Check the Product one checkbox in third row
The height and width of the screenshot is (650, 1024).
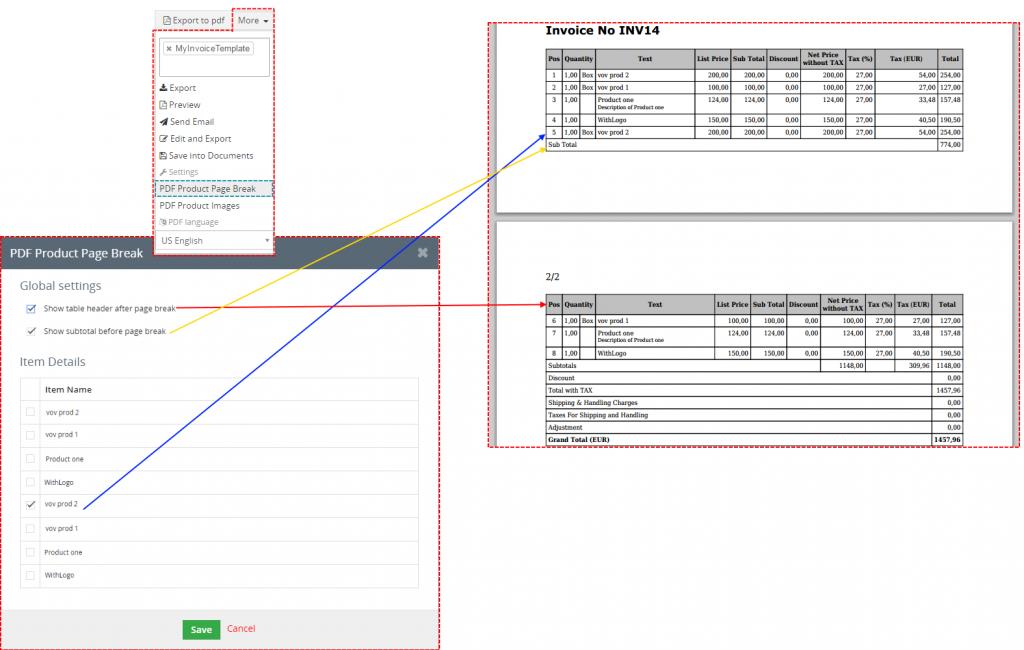[x=31, y=459]
